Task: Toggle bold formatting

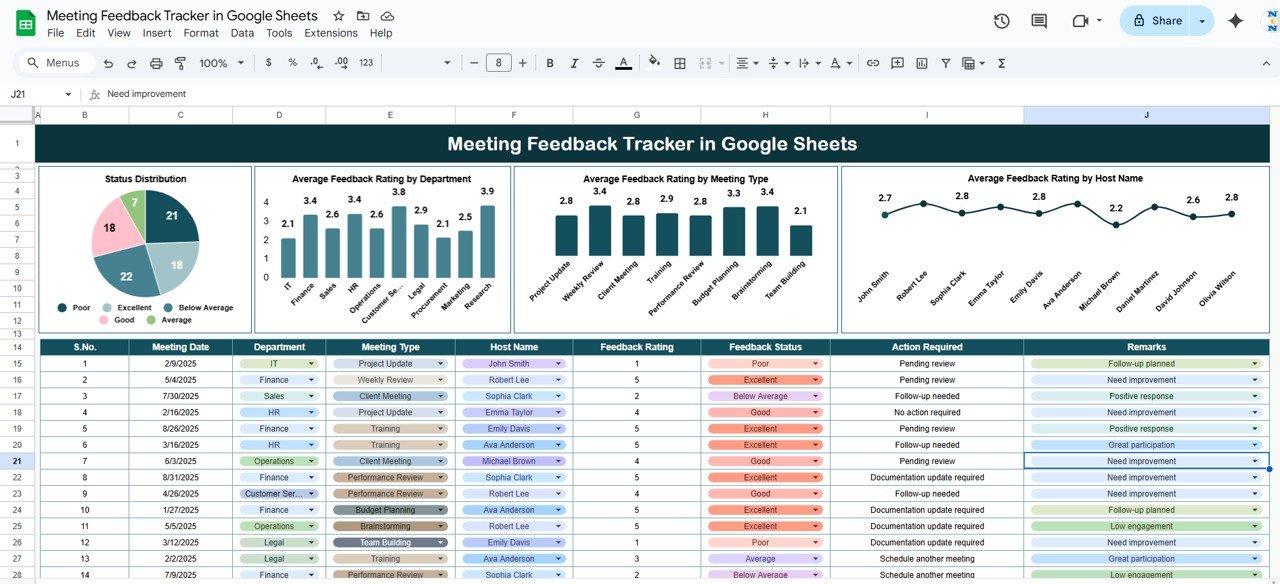Action: point(549,63)
